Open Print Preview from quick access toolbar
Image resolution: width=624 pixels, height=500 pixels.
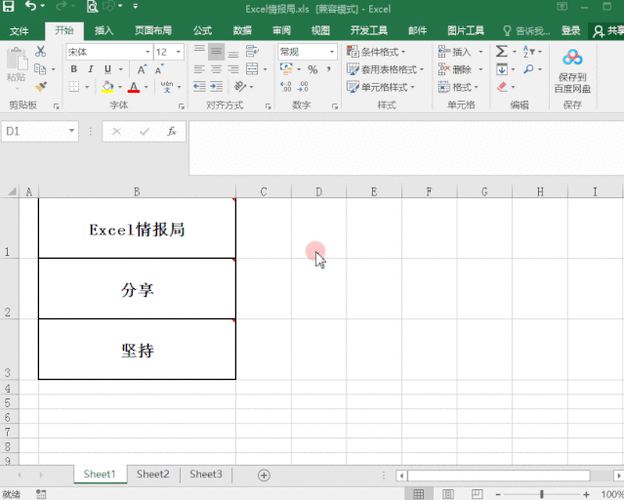pyautogui.click(x=92, y=6)
